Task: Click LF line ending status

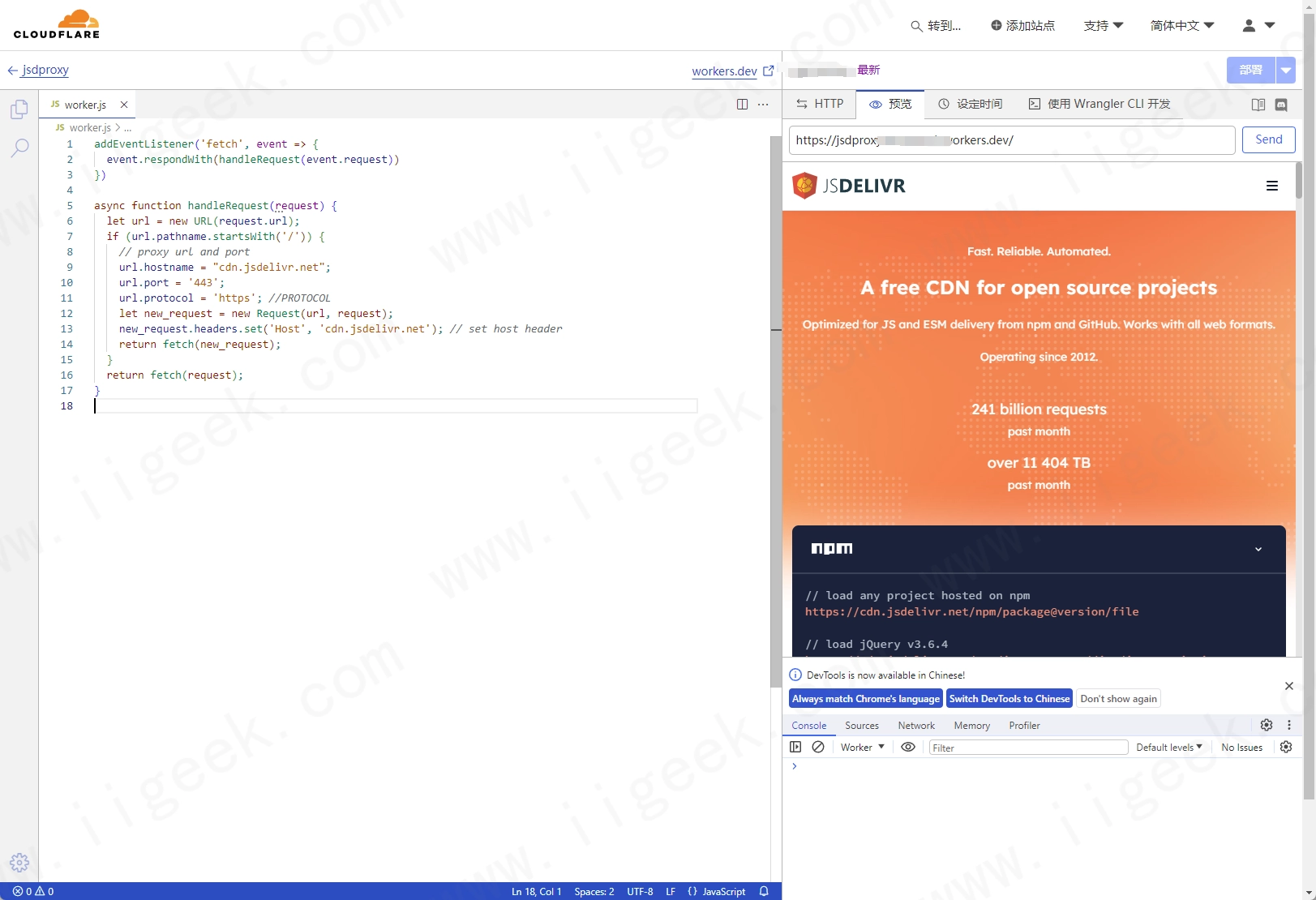Action: pos(671,891)
